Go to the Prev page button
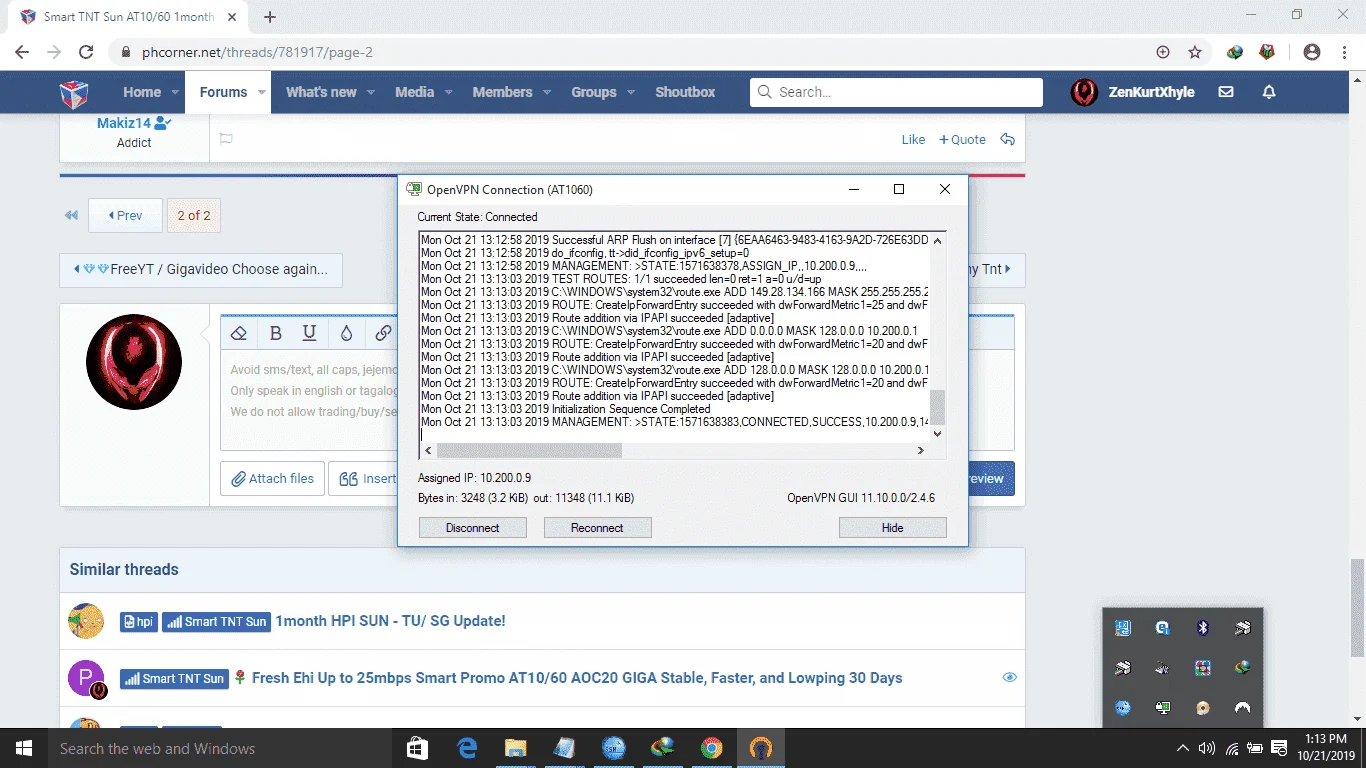The image size is (1366, 768). coord(125,215)
